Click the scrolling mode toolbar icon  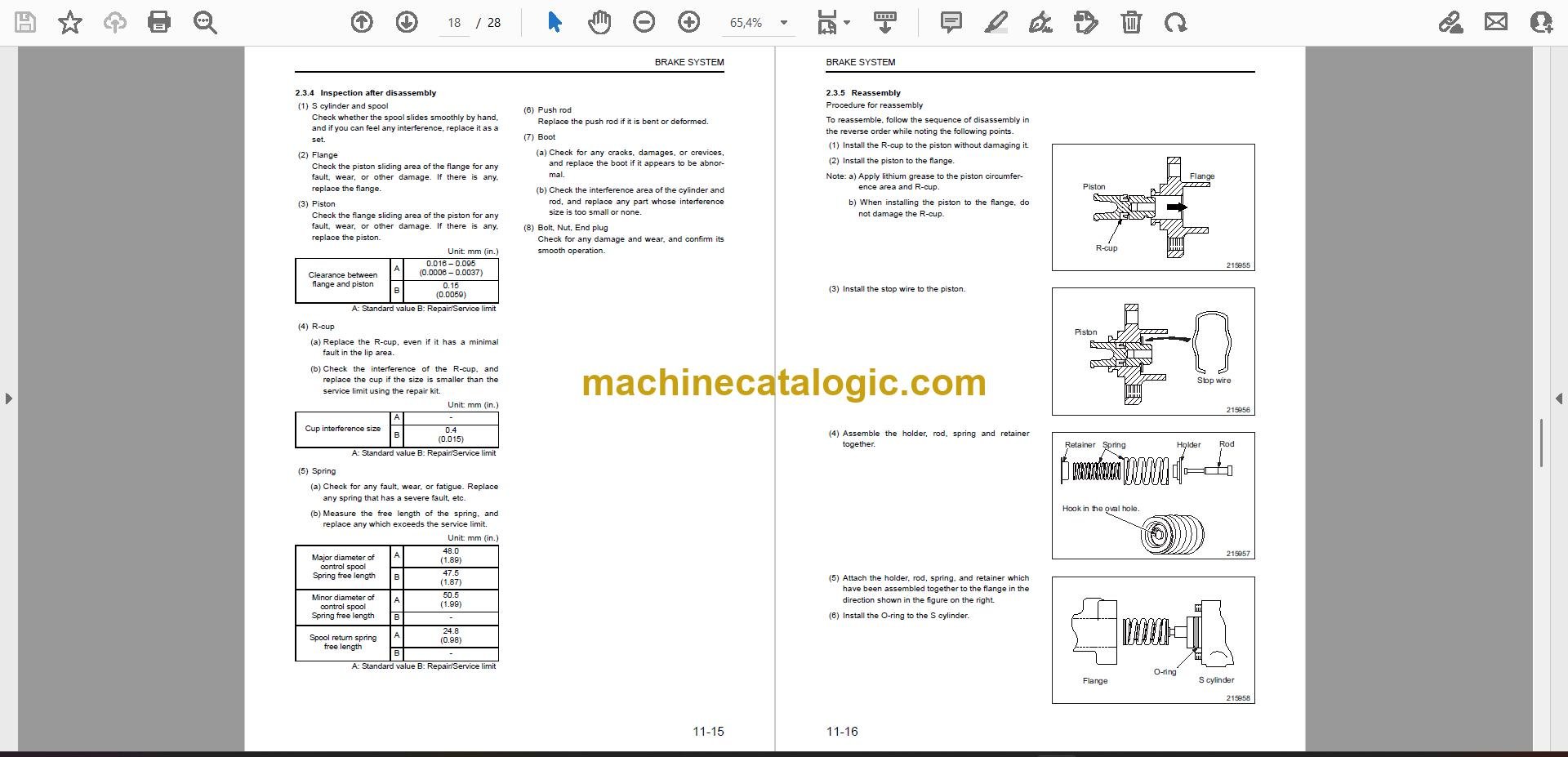point(884,23)
